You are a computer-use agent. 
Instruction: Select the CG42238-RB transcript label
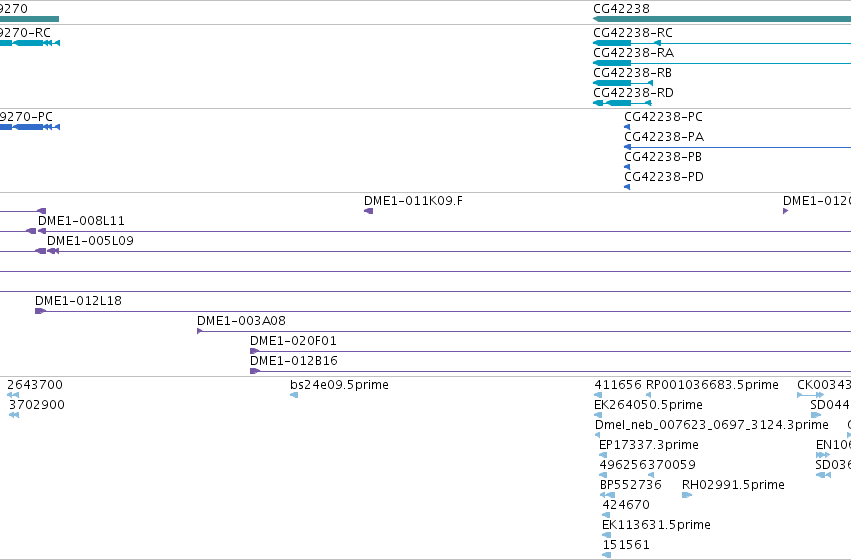[x=632, y=73]
